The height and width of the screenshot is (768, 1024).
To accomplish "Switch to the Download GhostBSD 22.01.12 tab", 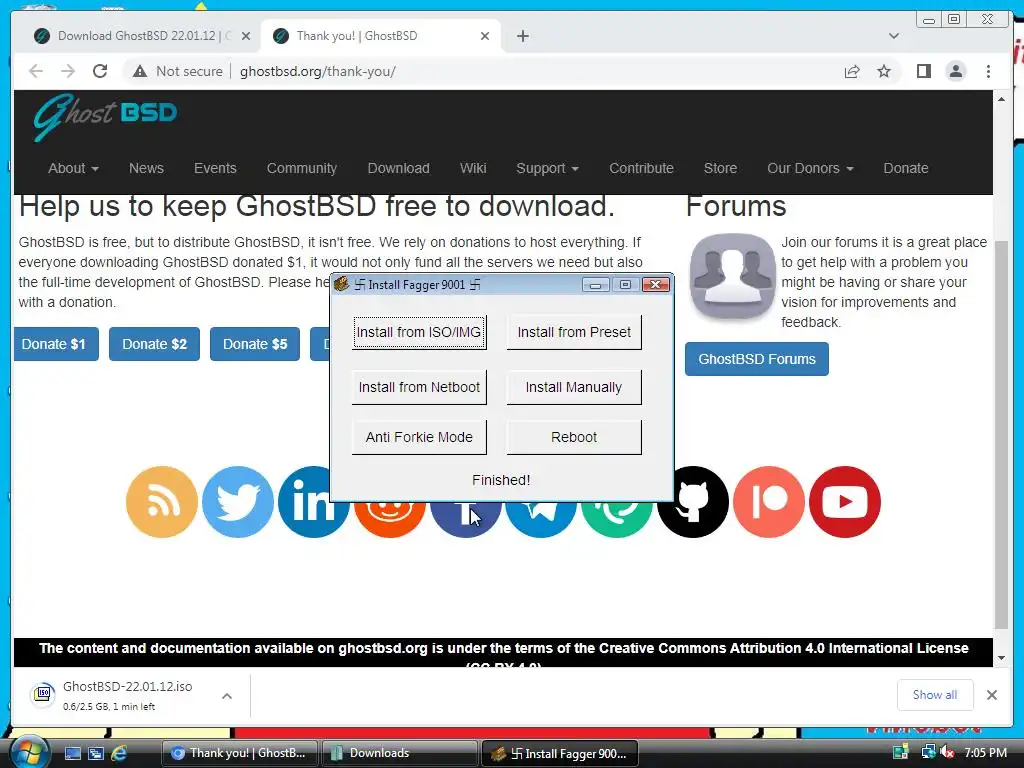I will [142, 36].
